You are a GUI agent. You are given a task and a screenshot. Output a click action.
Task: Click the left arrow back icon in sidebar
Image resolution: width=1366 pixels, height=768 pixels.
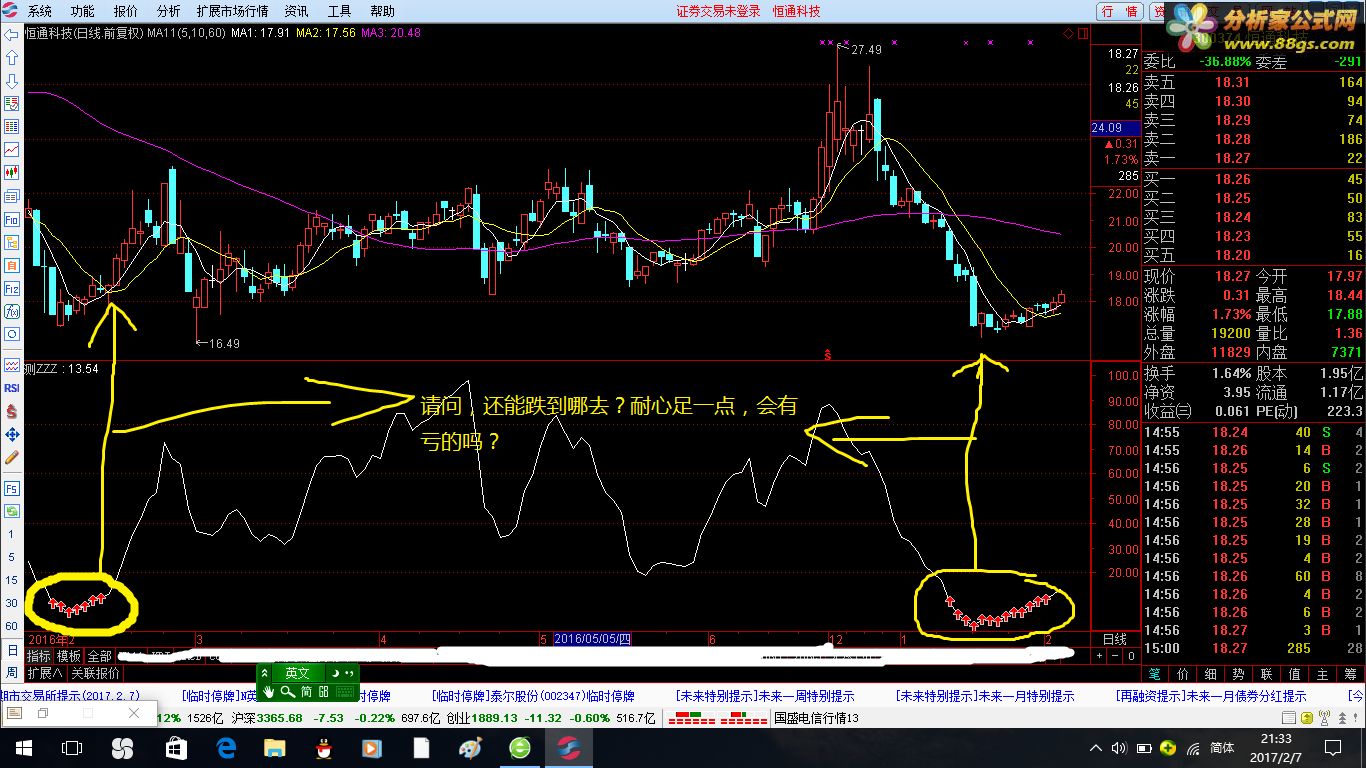[12, 34]
